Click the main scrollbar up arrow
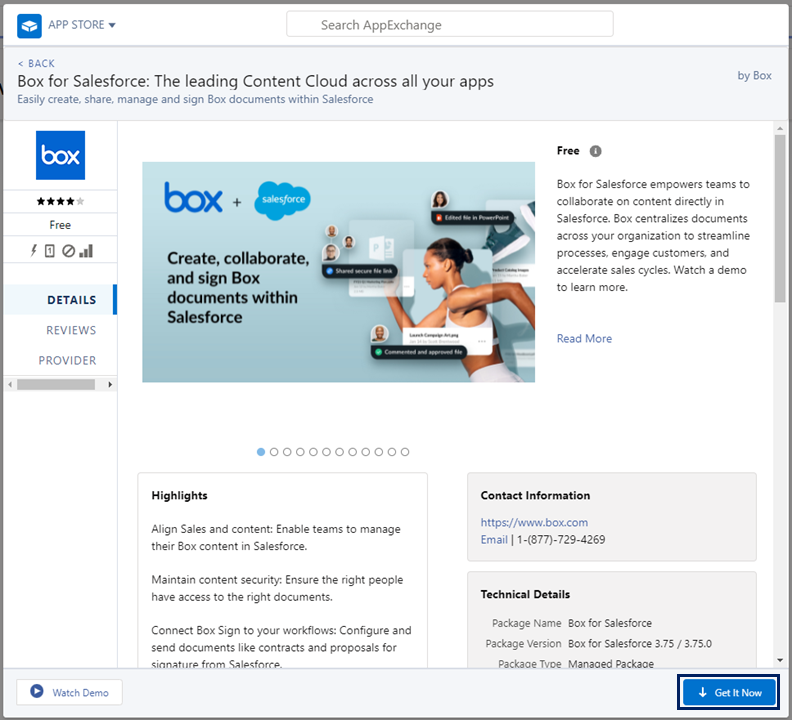The height and width of the screenshot is (720, 792). coord(780,129)
